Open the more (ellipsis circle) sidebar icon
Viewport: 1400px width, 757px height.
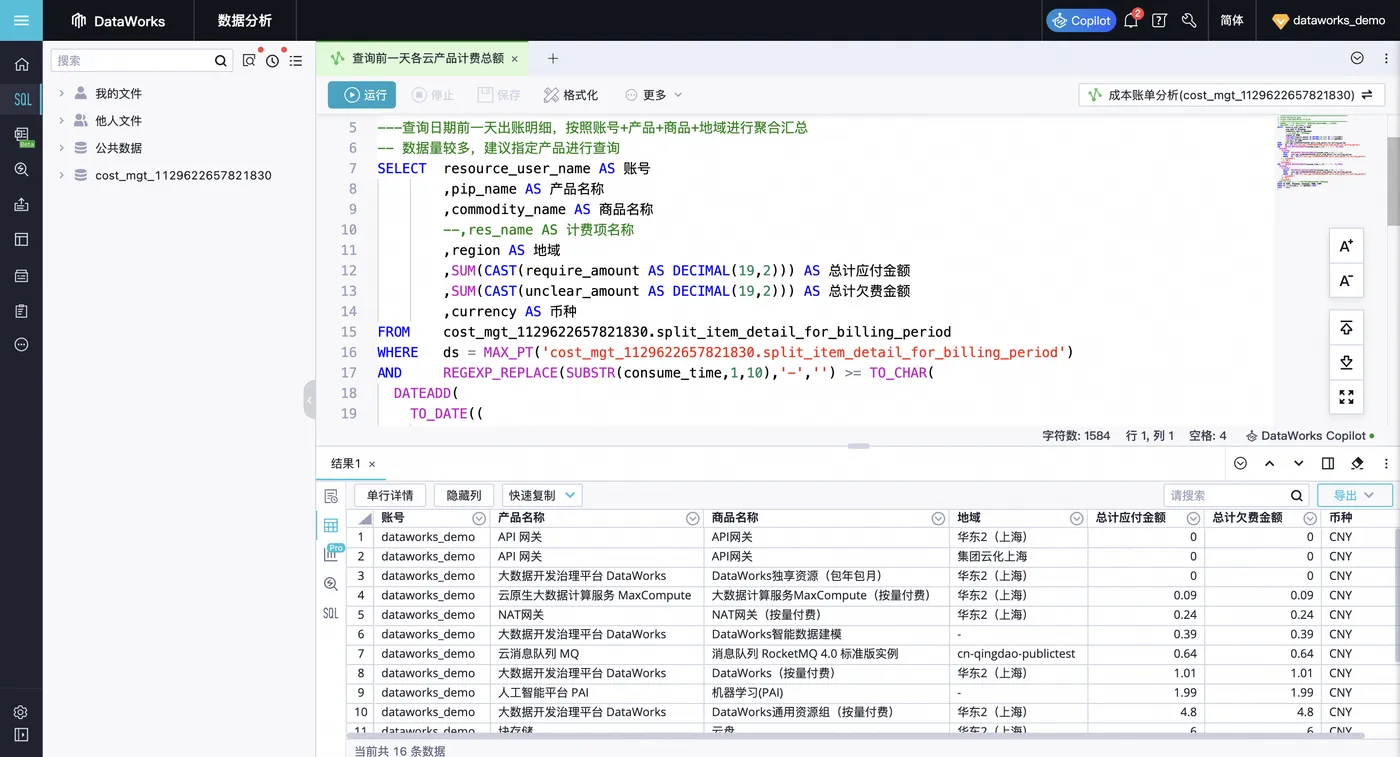pyautogui.click(x=21, y=344)
